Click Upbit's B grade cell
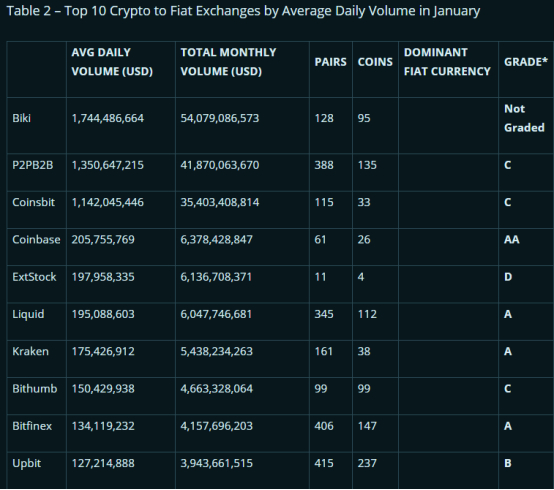Screen dimensions: 554x490 (508, 463)
